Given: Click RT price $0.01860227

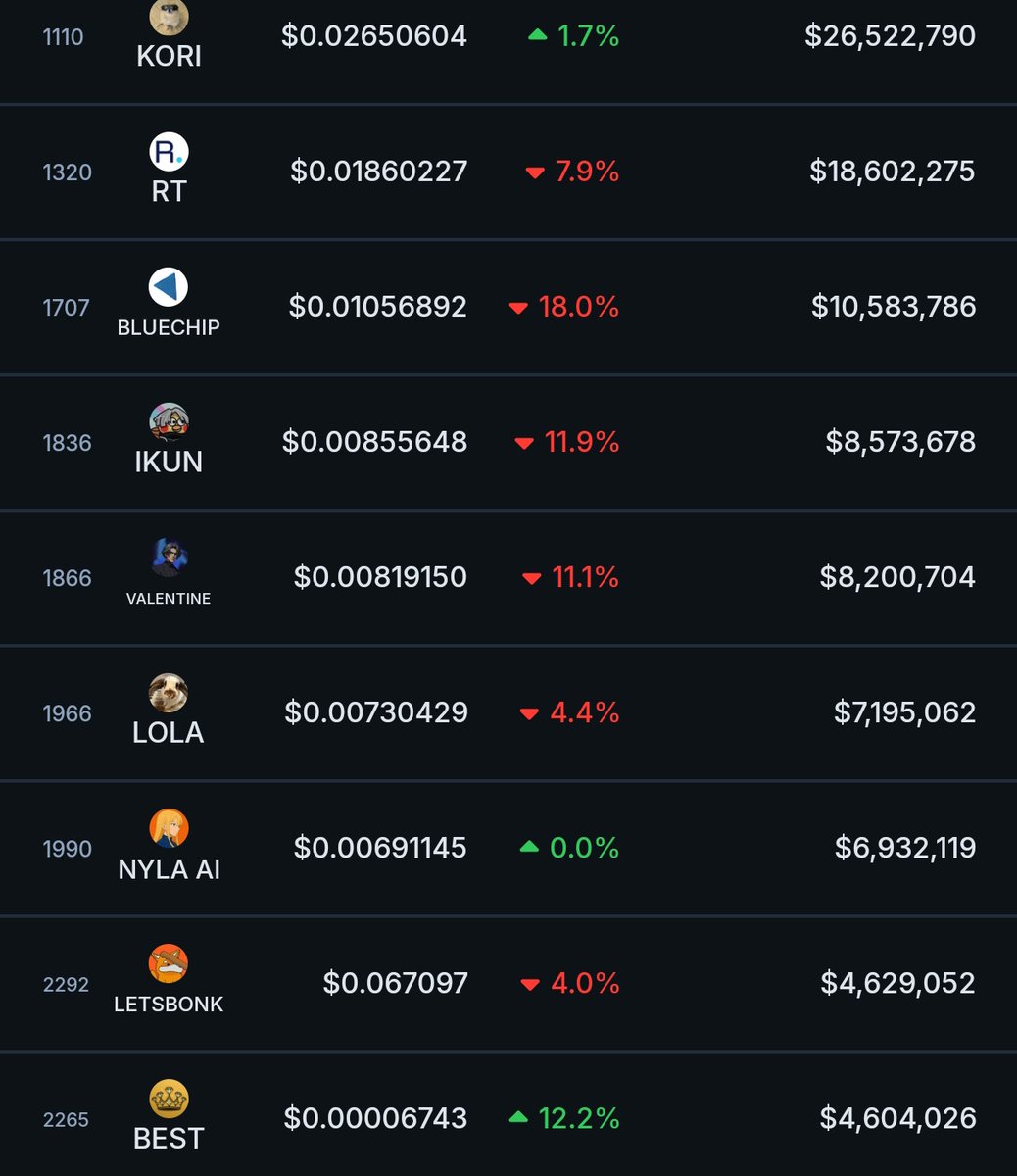Looking at the screenshot, I should tap(379, 171).
